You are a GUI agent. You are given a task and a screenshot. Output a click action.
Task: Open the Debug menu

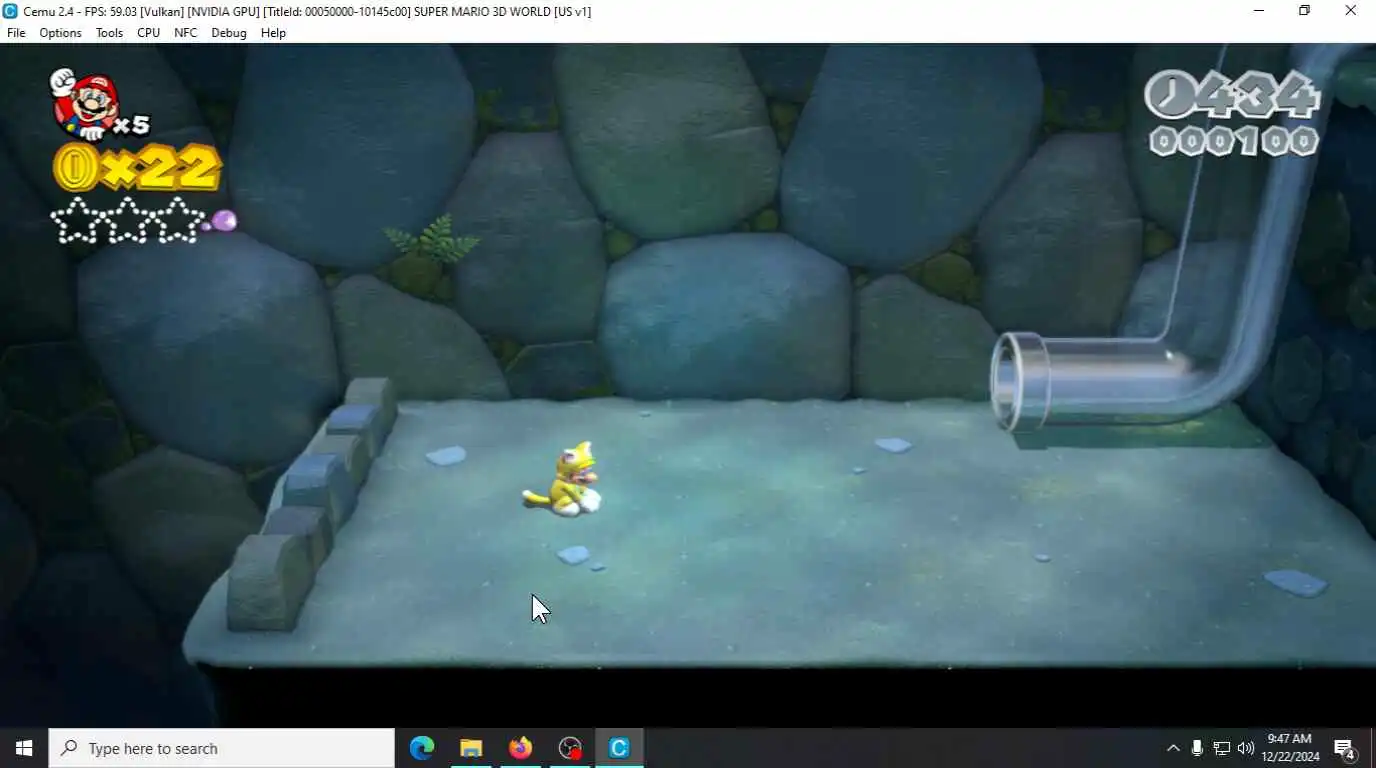[x=228, y=33]
